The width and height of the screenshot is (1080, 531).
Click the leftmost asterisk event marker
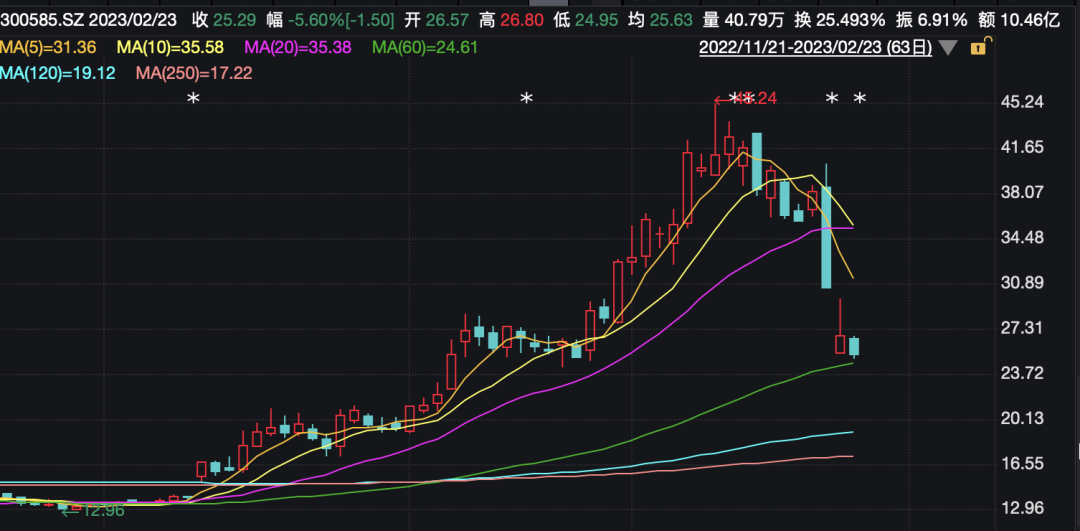pos(194,99)
